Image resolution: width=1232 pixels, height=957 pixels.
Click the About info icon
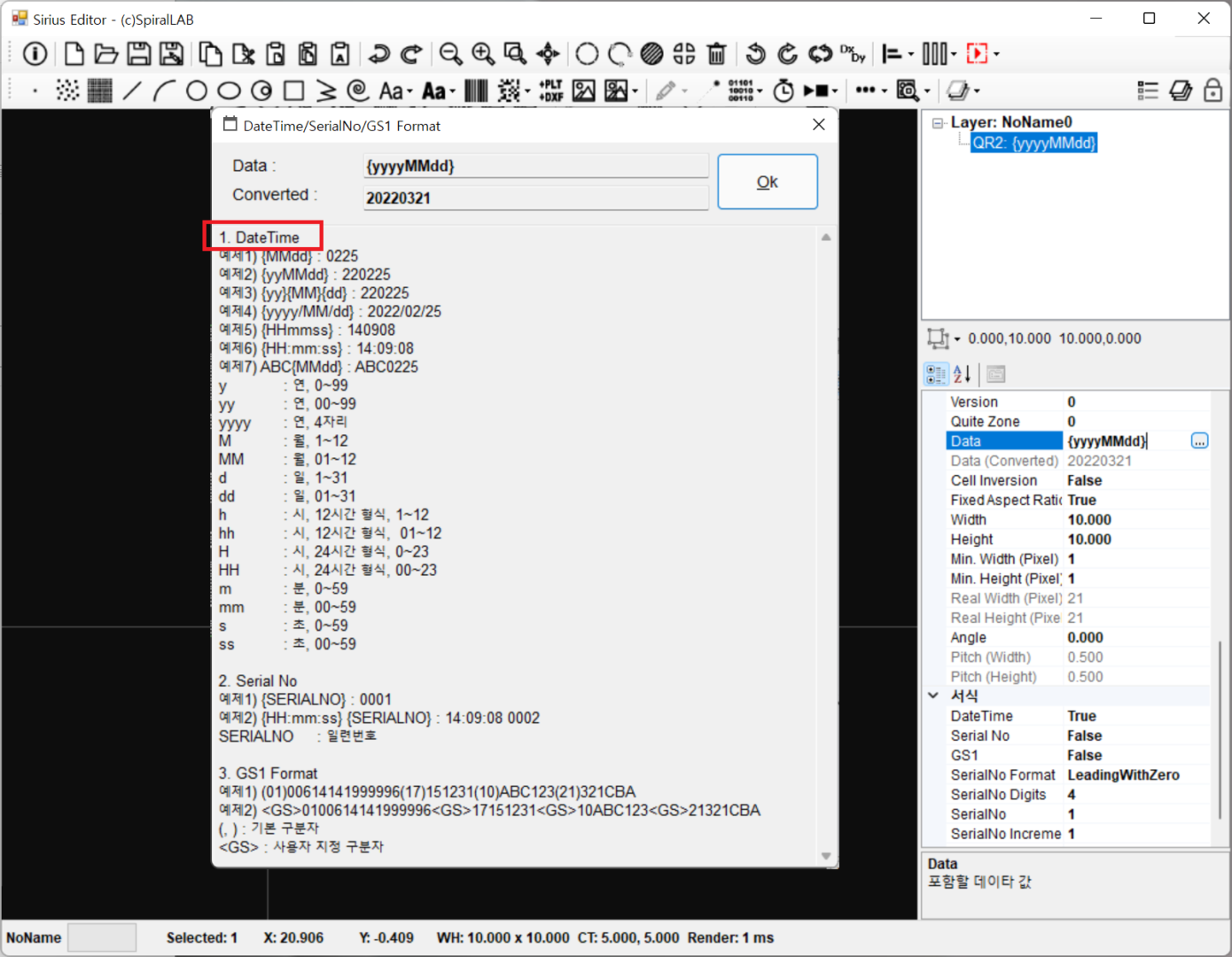pos(35,54)
